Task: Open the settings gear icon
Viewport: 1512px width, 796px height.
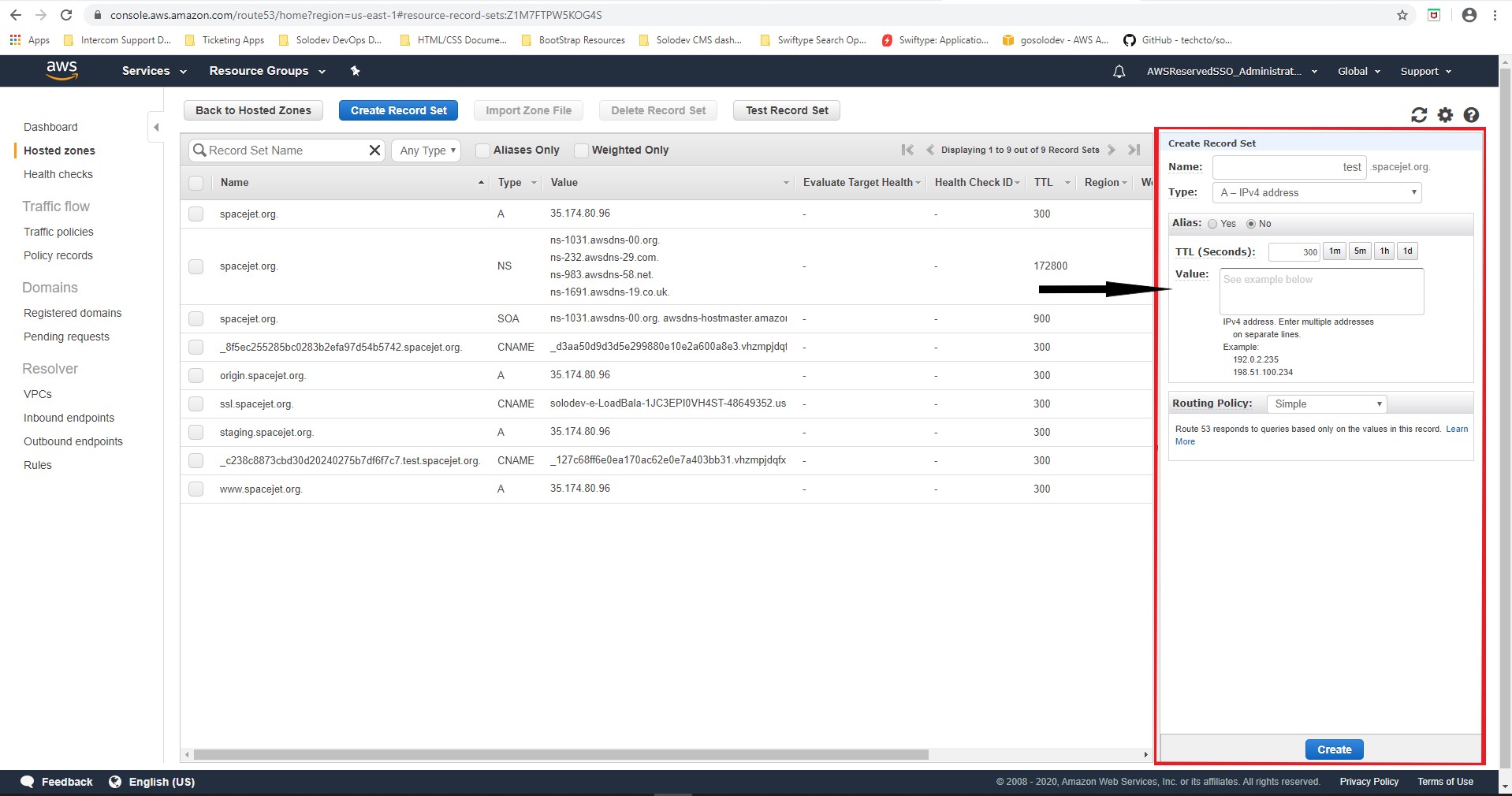Action: pos(1445,115)
